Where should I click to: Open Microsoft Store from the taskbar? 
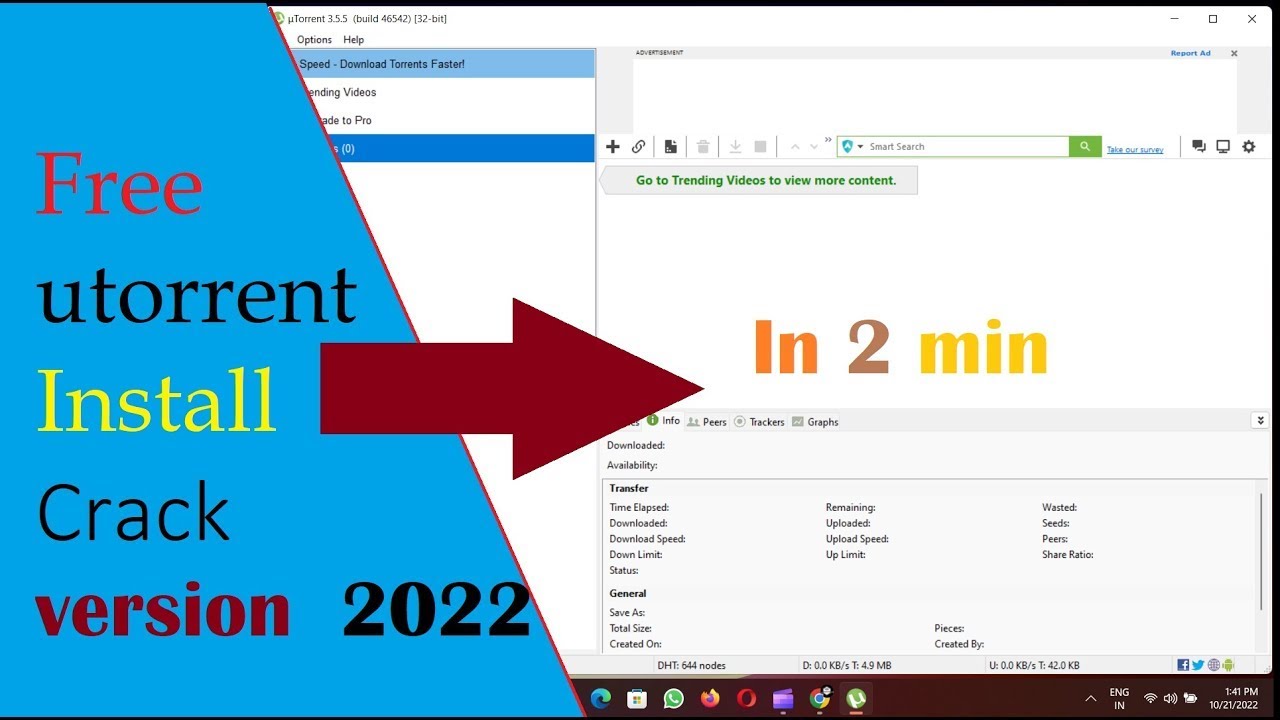[x=637, y=698]
